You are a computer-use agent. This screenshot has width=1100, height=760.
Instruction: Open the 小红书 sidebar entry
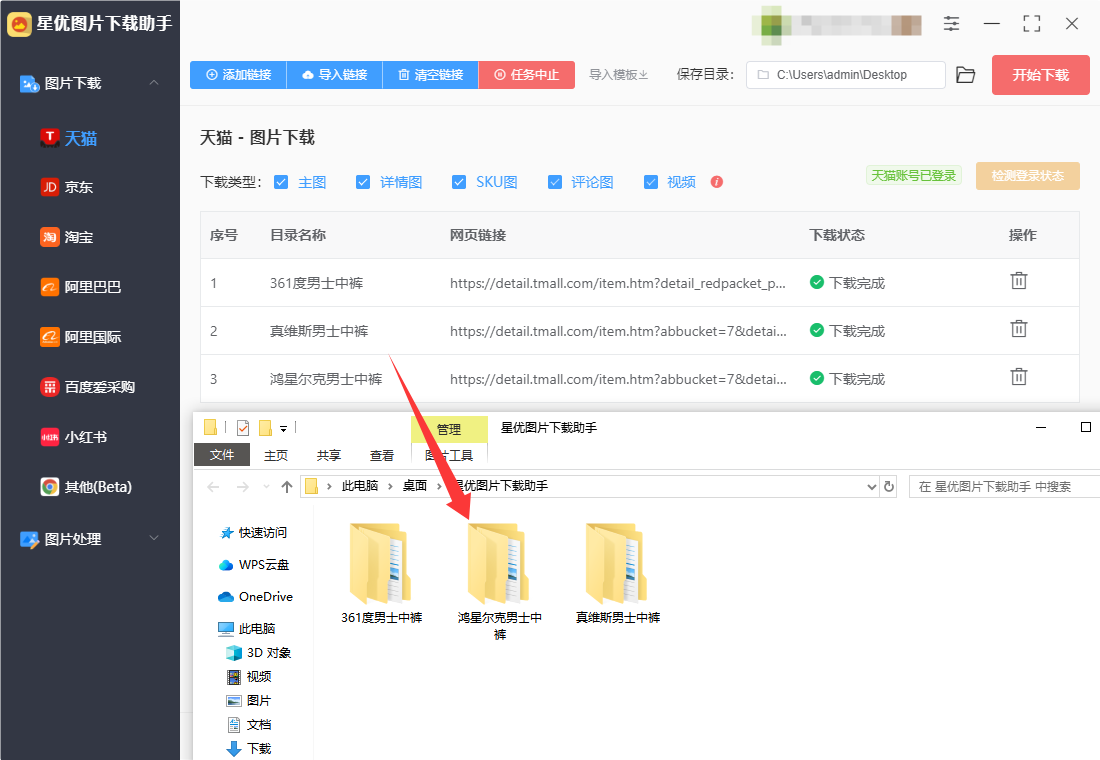tap(74, 437)
